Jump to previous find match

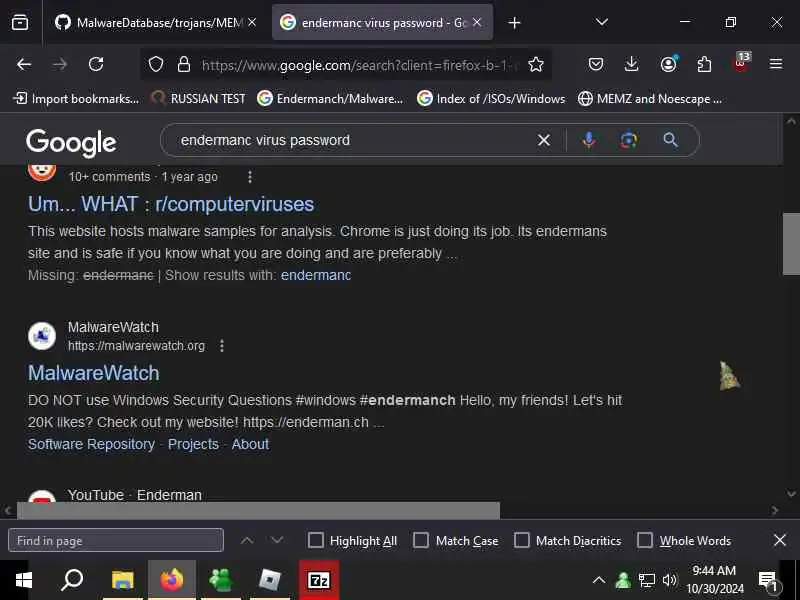(247, 540)
